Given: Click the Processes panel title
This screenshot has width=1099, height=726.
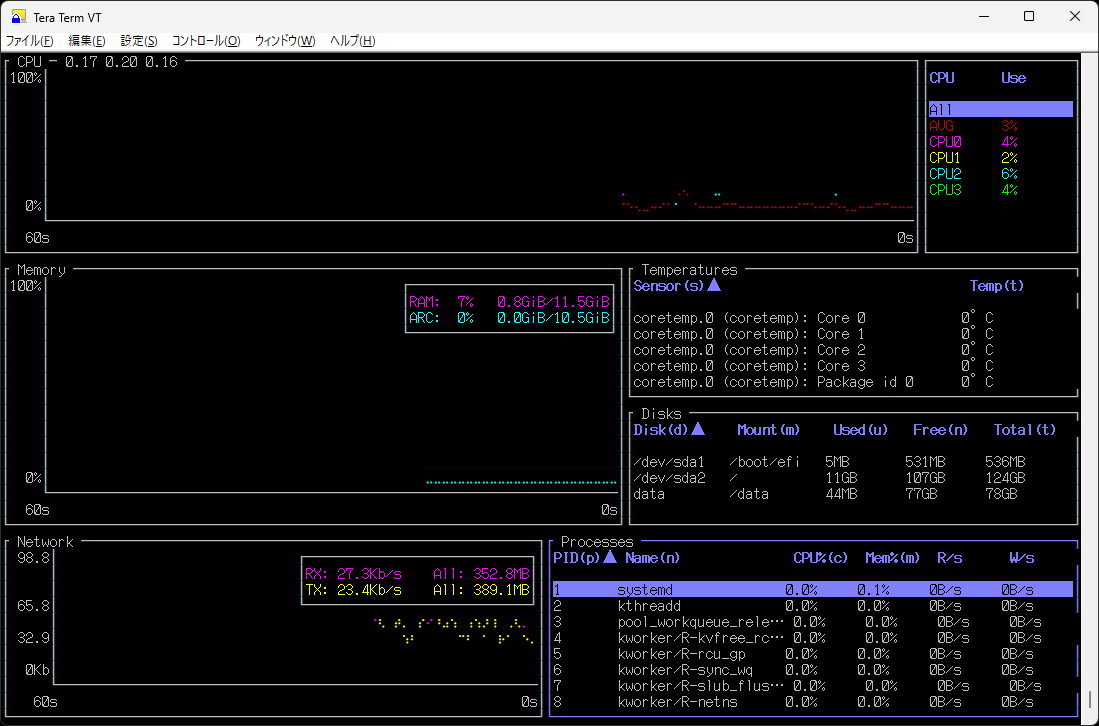Looking at the screenshot, I should [597, 542].
